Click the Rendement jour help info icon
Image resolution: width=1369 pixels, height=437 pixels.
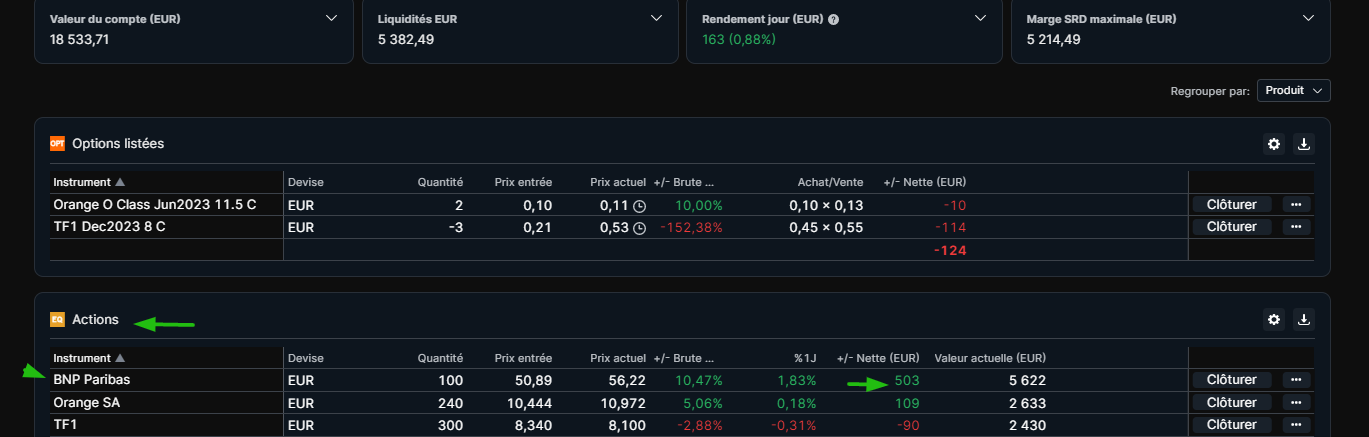pos(833,19)
